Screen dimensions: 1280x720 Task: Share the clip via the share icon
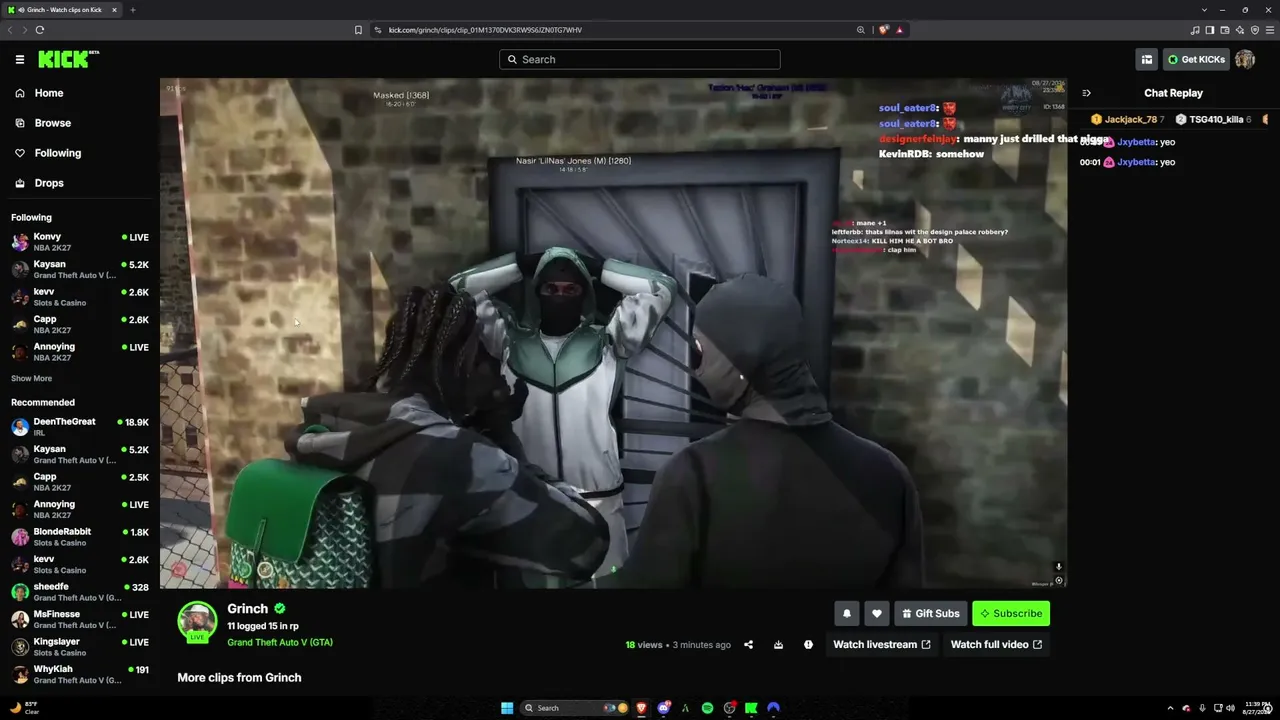tap(748, 645)
